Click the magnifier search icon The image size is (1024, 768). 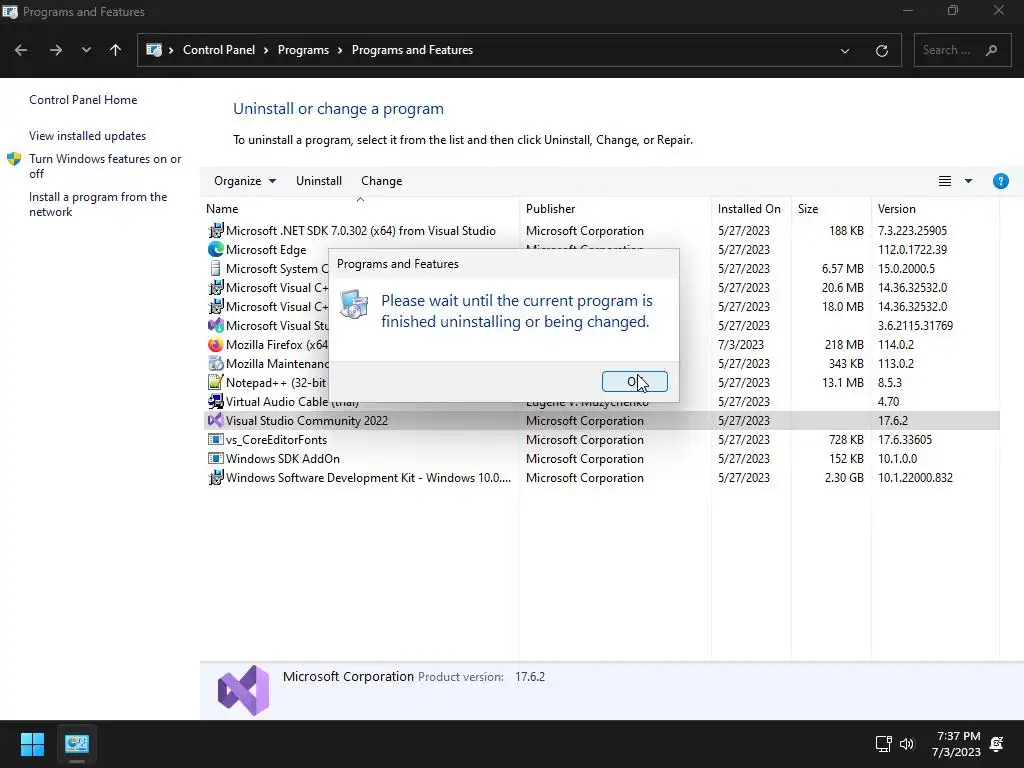[991, 50]
